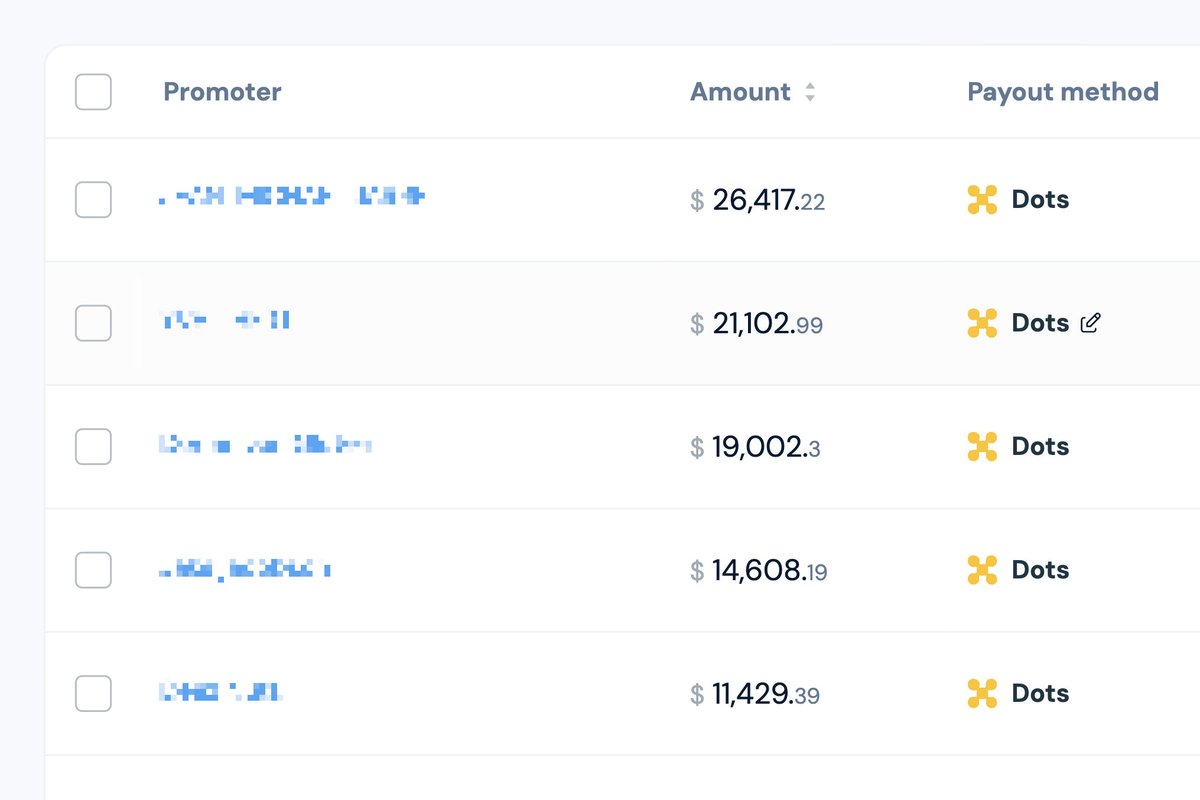This screenshot has height=800, width=1200.
Task: Open the promoter link in the $14,608.19 row
Action: 245,570
